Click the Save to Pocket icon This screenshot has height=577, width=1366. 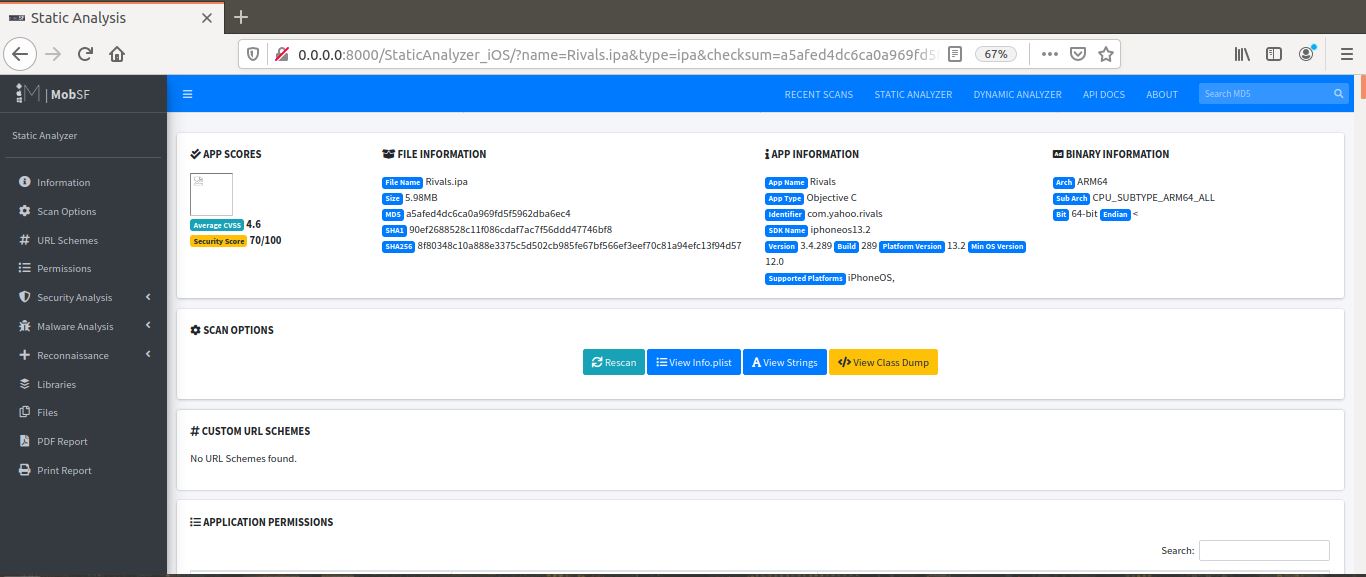(x=1078, y=54)
